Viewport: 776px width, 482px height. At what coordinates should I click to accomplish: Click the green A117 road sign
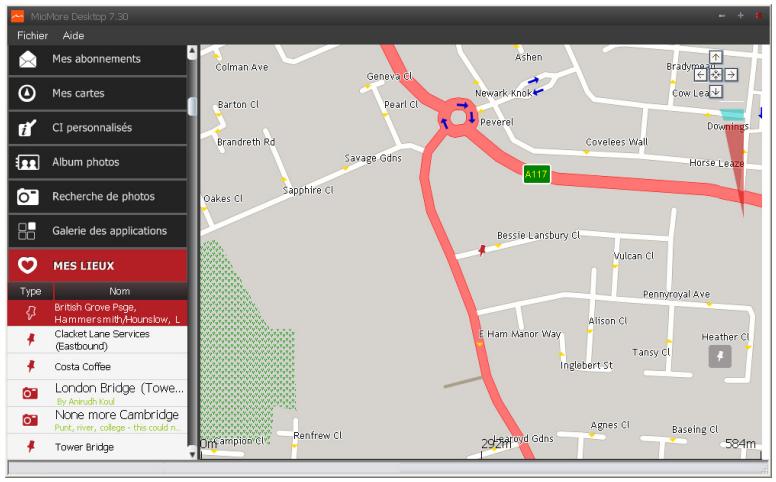(536, 174)
